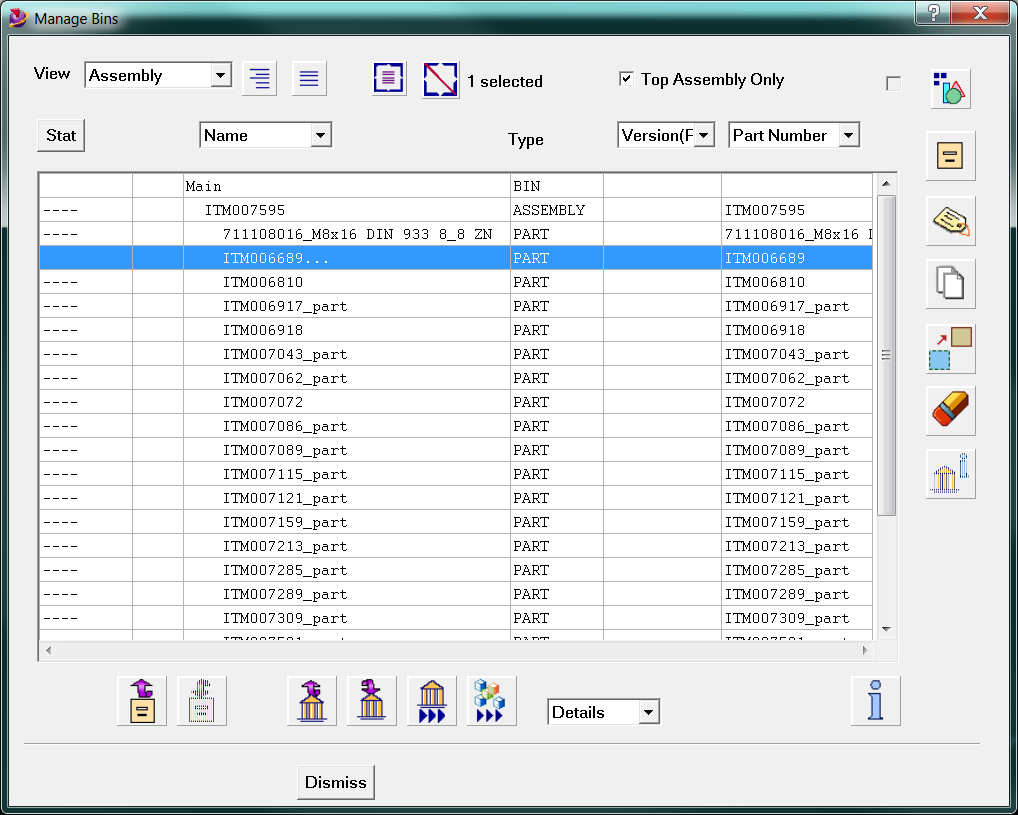Select the ITM007213_part row
The height and width of the screenshot is (815, 1018).
tap(456, 547)
